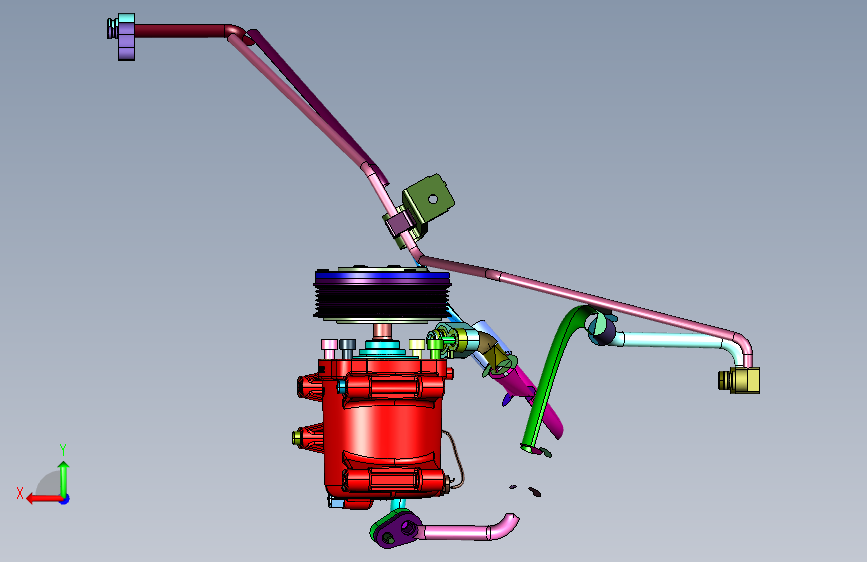
Task: Select the pink bolt on top of the compressor
Action: tap(329, 349)
